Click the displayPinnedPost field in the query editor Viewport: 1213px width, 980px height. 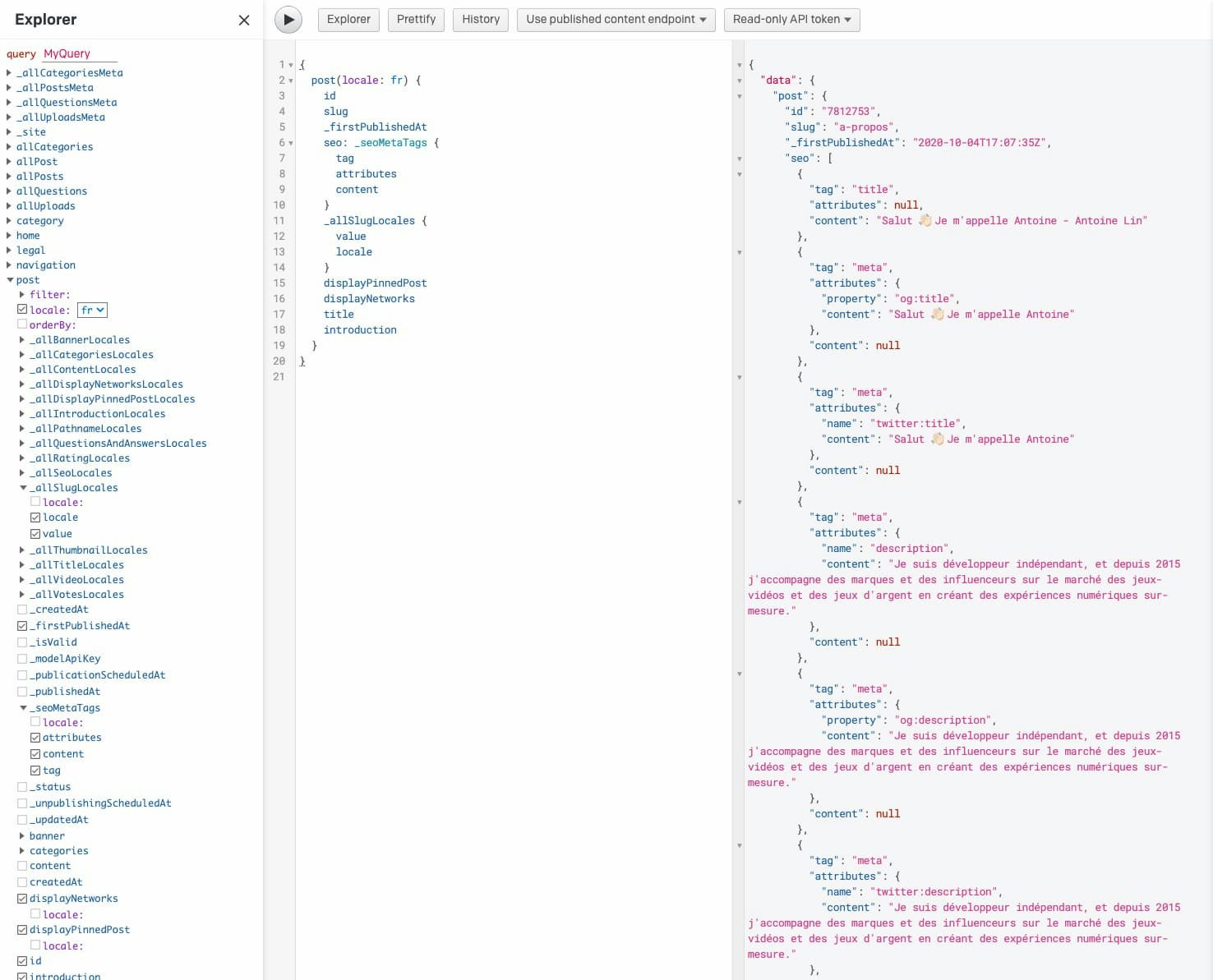(375, 283)
